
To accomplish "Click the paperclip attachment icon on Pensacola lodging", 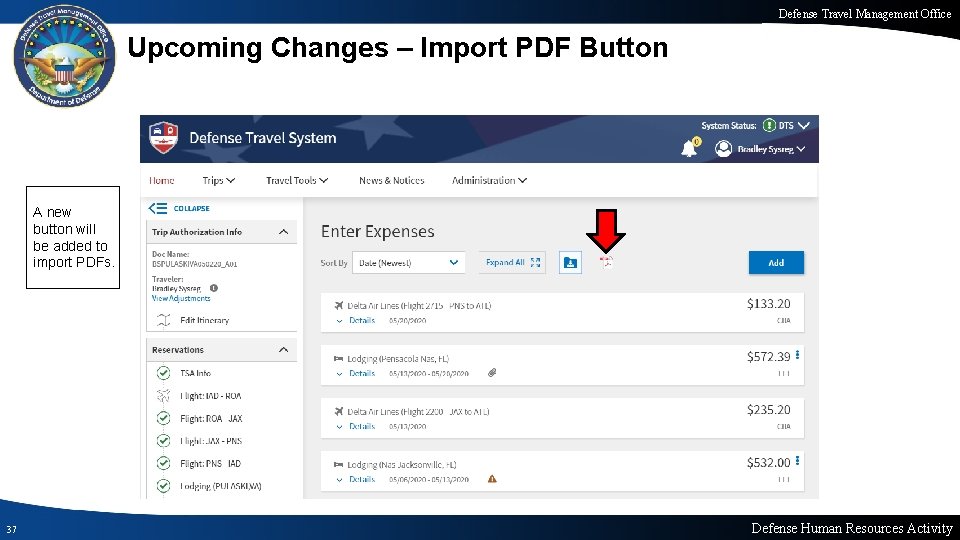I will tap(492, 372).
